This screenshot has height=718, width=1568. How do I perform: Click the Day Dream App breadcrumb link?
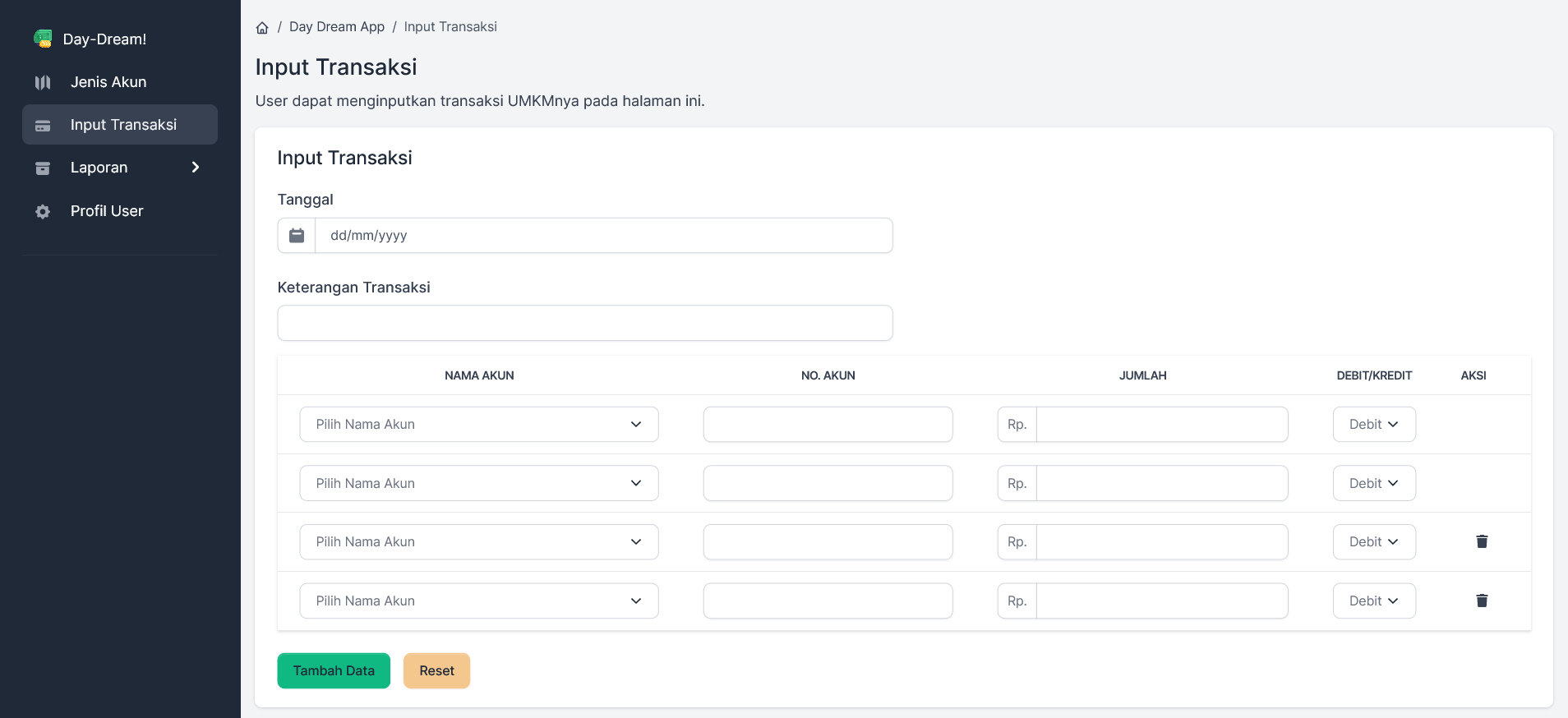click(337, 27)
